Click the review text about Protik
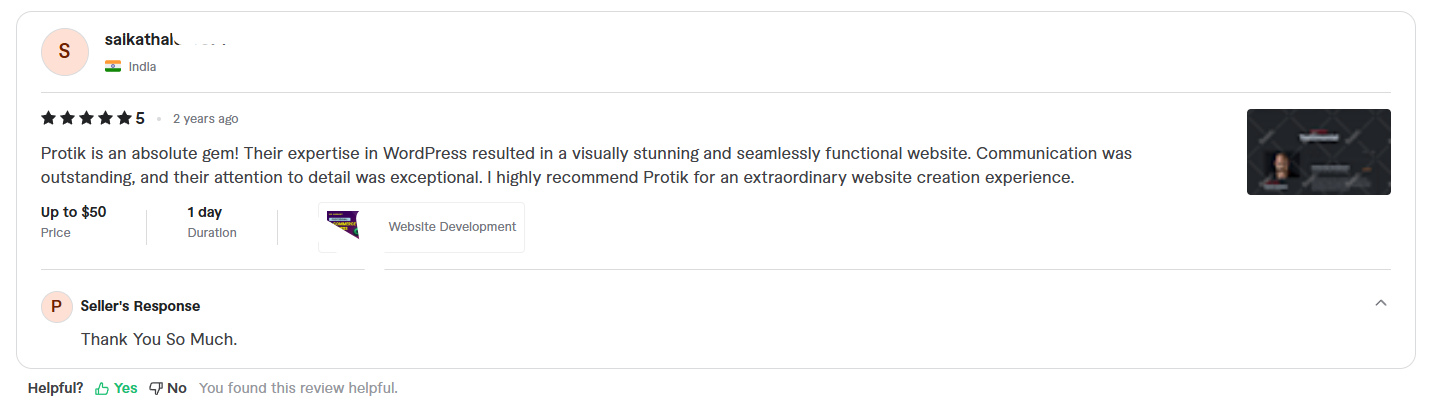 coord(586,166)
